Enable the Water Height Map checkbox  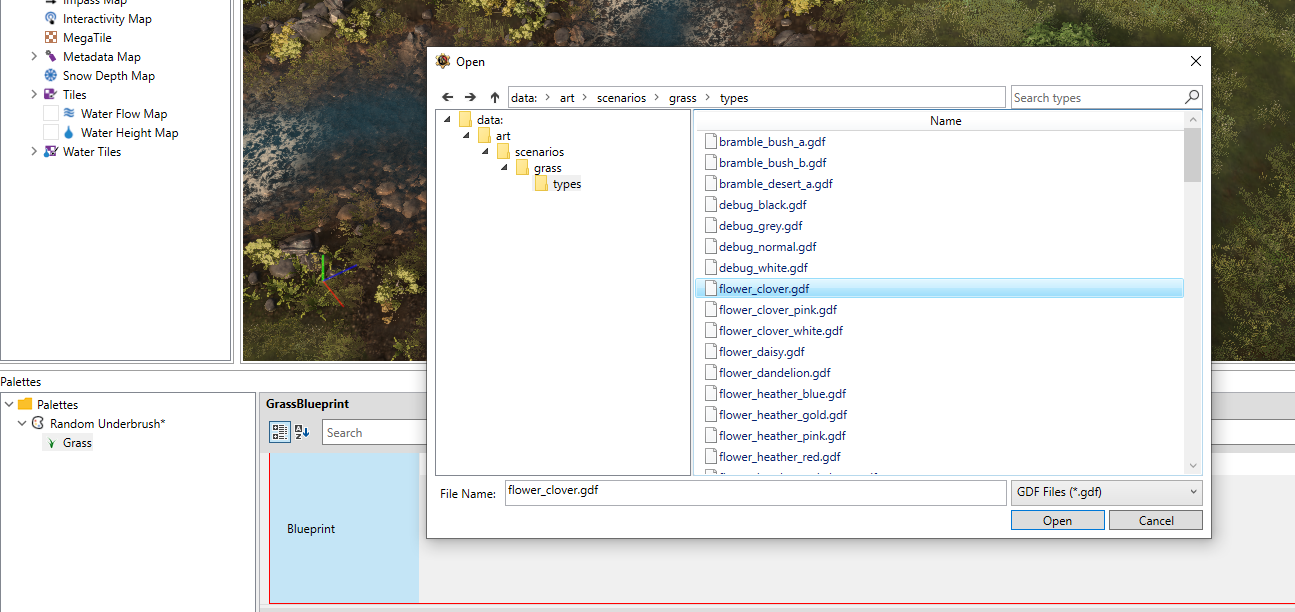51,133
